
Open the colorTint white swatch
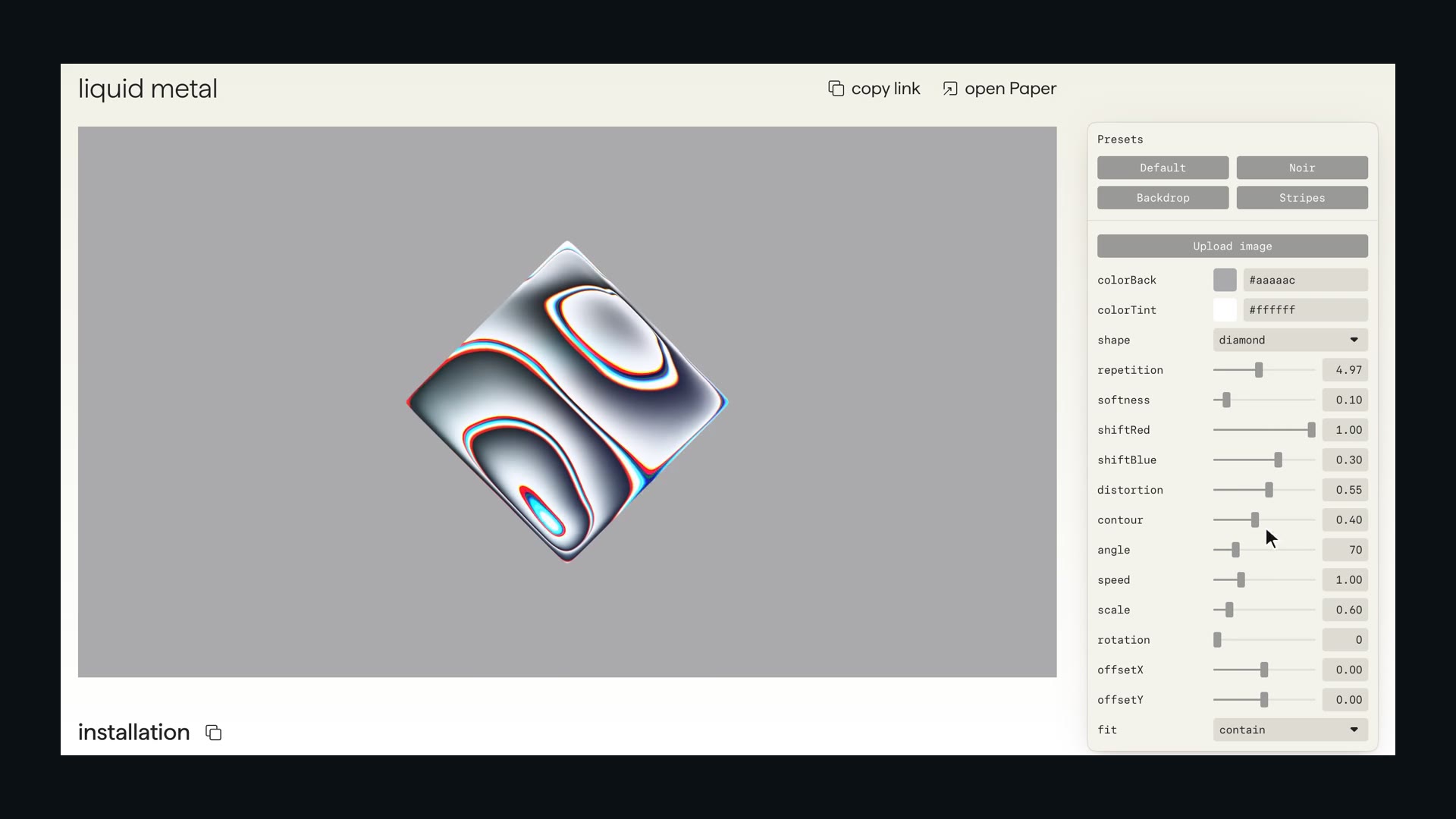coord(1225,310)
